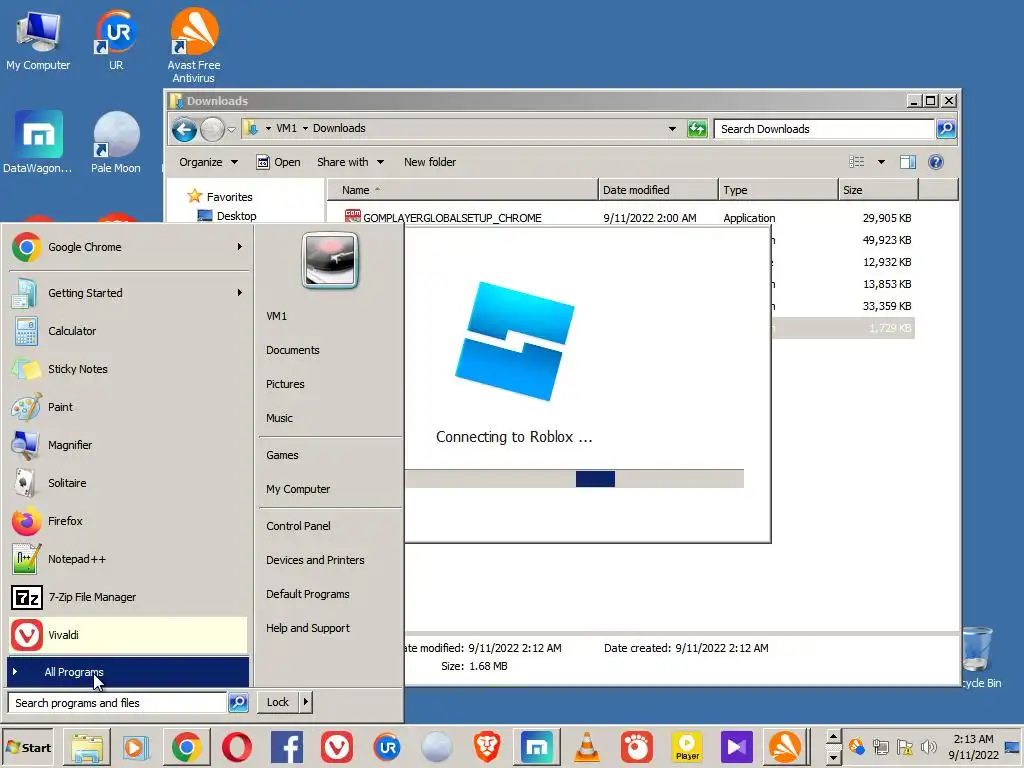
Task: Click the Windows Explorer folder taskbar icon
Action: coord(87,747)
